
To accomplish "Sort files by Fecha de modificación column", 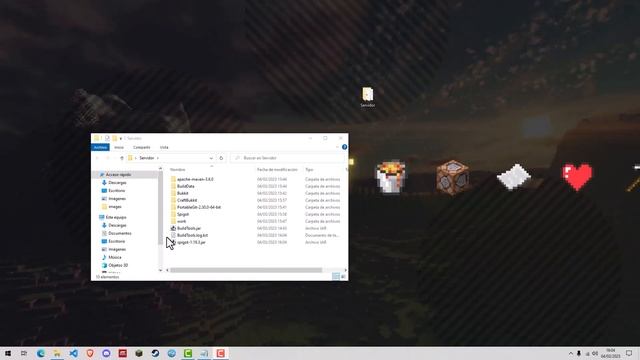I will point(277,169).
